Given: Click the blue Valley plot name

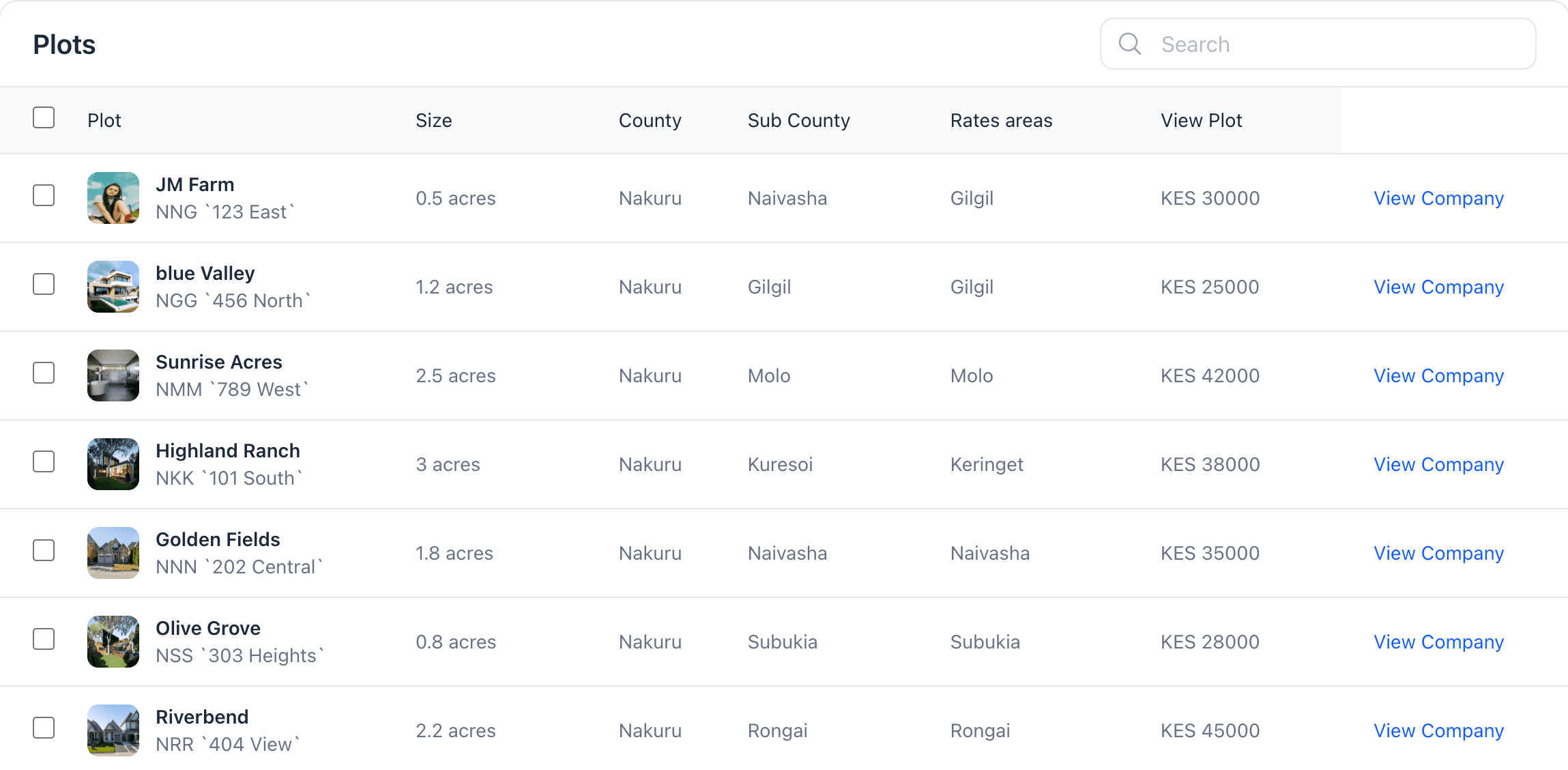Looking at the screenshot, I should click(205, 274).
